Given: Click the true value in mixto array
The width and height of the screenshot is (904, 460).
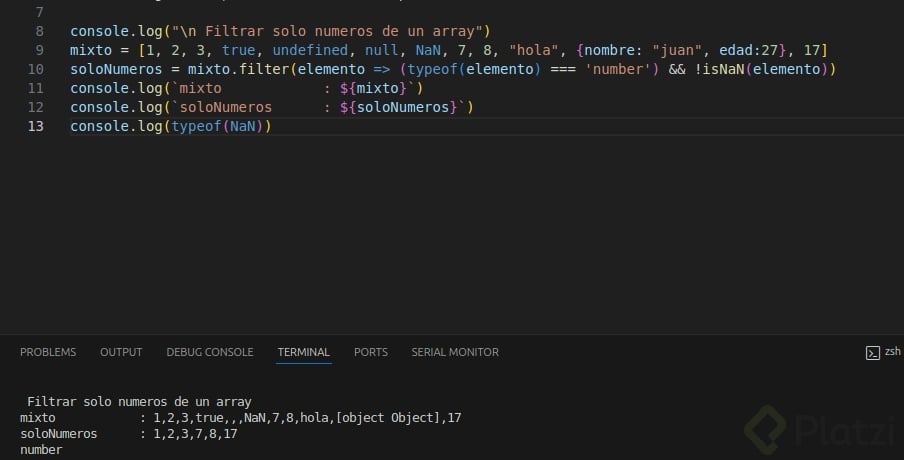Looking at the screenshot, I should click(238, 50).
